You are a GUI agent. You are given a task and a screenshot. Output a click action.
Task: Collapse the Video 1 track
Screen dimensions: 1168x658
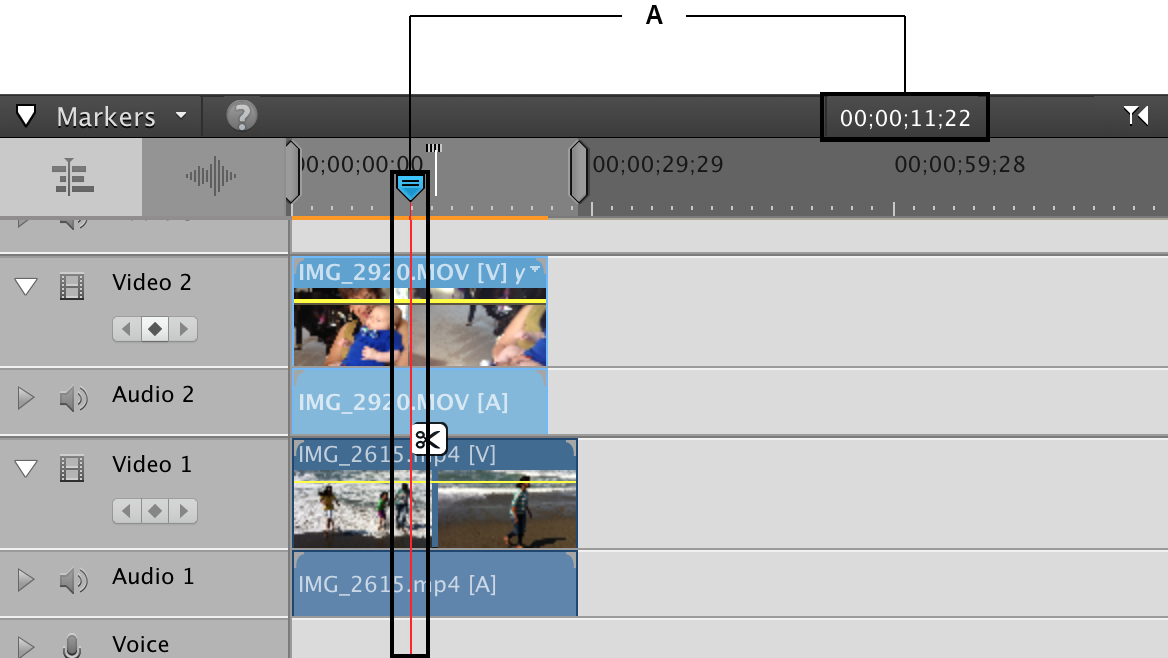26,468
